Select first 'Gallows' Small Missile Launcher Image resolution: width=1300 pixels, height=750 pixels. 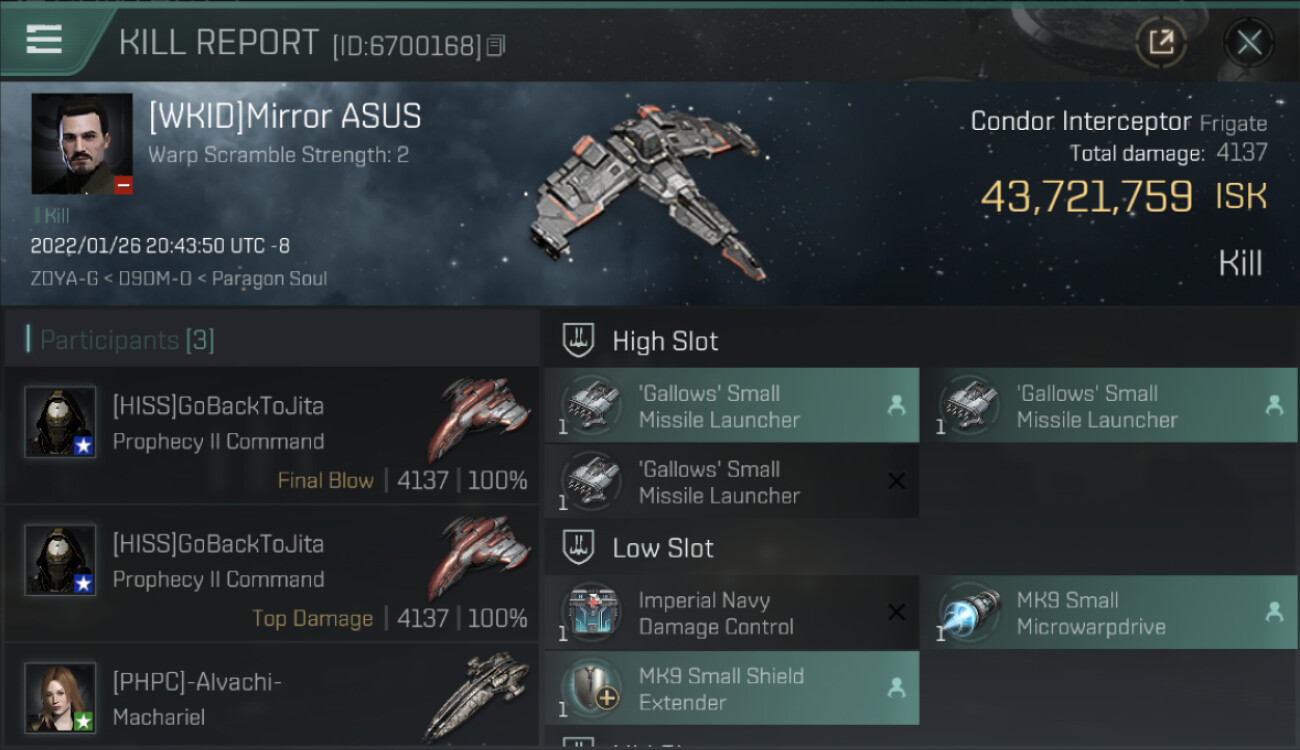click(732, 406)
